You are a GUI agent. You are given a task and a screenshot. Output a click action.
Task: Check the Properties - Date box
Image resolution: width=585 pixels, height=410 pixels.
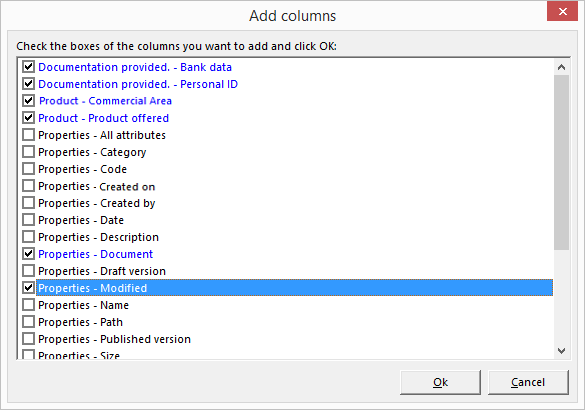(x=28, y=220)
